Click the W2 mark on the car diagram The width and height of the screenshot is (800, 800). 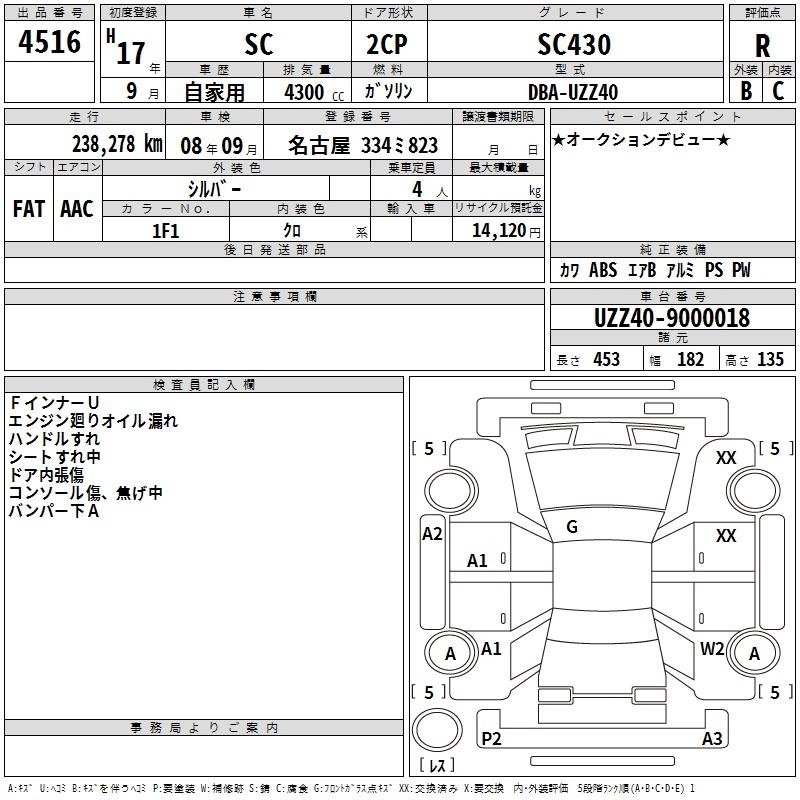point(712,648)
